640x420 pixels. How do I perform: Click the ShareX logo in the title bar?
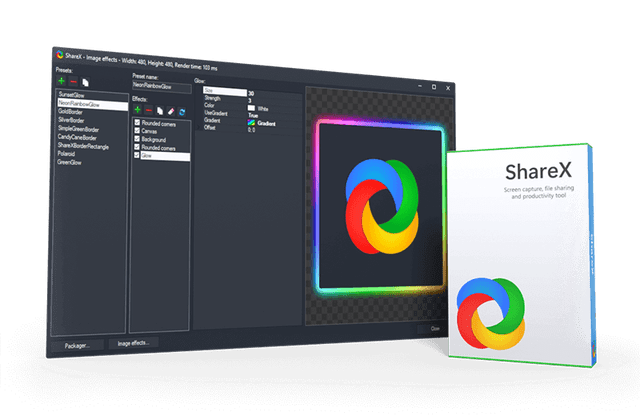[60, 54]
